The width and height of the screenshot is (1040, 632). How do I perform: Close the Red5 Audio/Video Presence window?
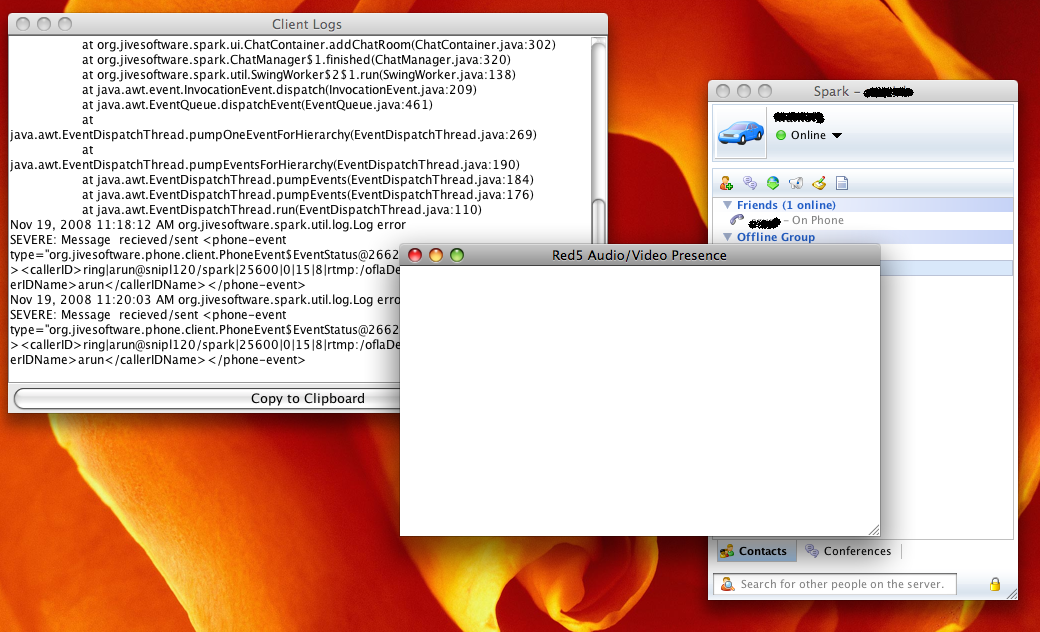pyautogui.click(x=415, y=255)
